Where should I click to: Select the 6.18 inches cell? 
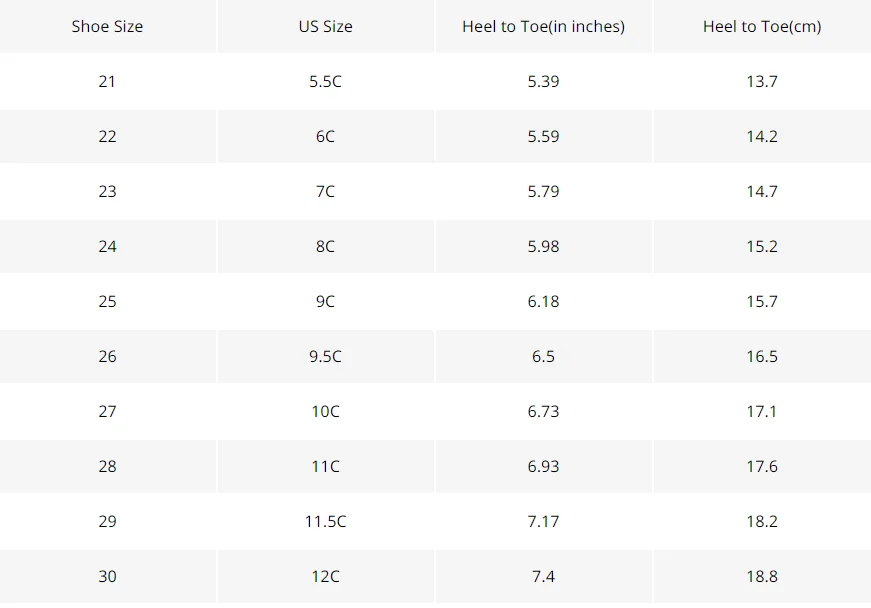[x=544, y=302]
